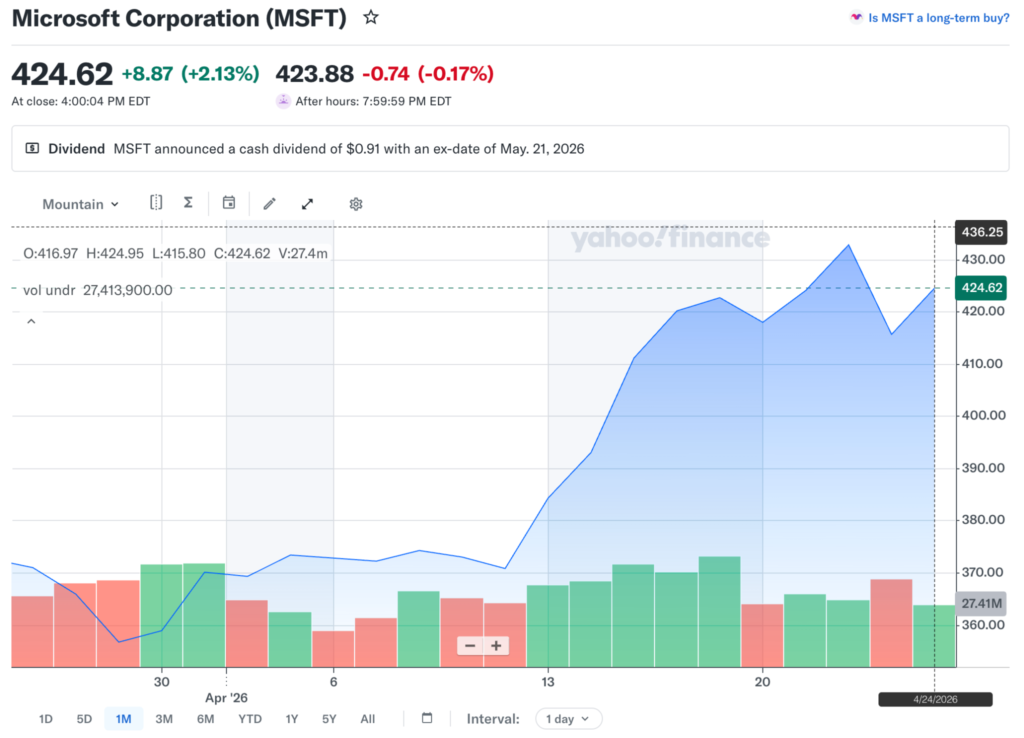The image size is (1024, 738).
Task: Open the comparison tool icon in chart toolbar
Action: tap(156, 203)
